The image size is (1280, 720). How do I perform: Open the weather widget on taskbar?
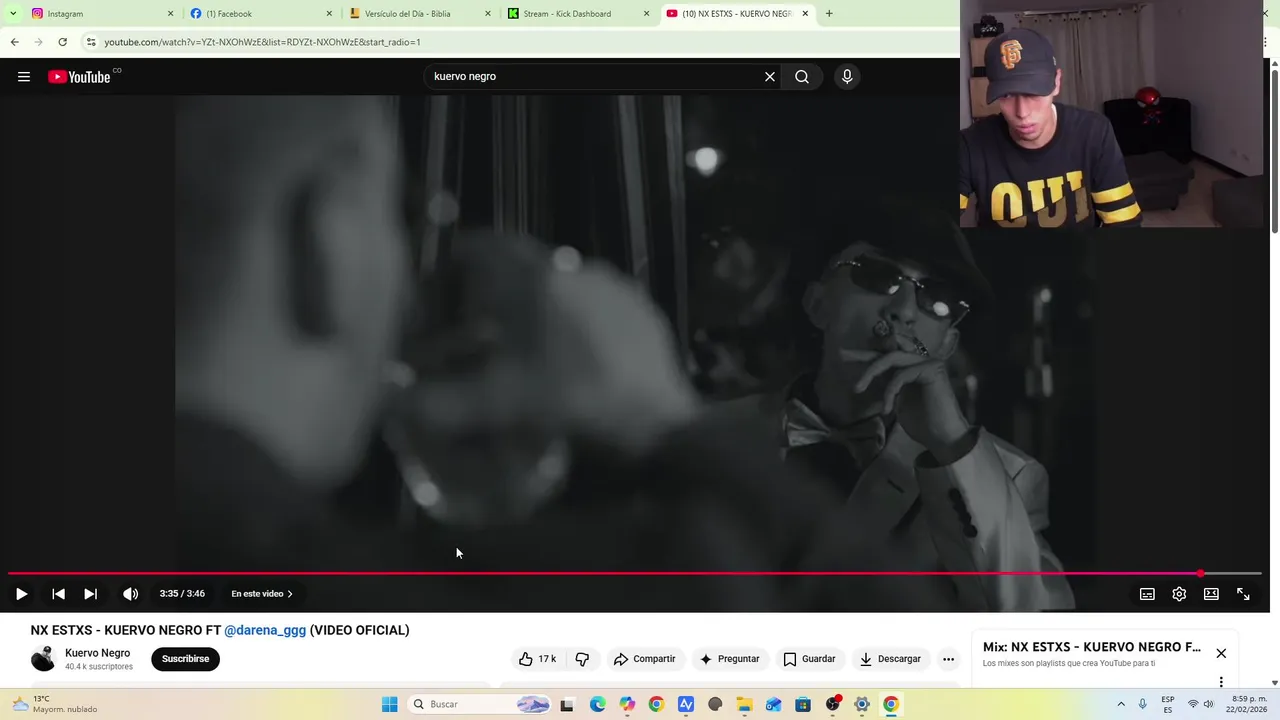click(x=55, y=704)
